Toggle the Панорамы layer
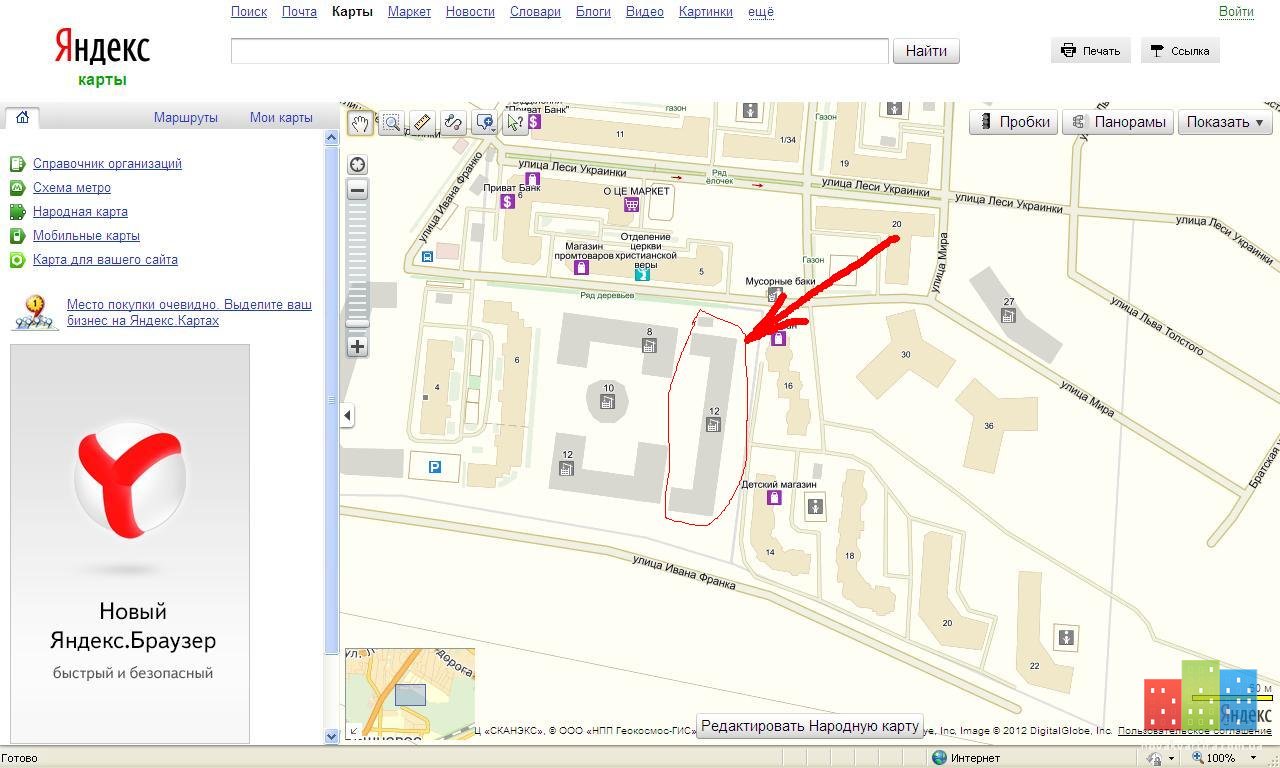Image resolution: width=1280 pixels, height=768 pixels. point(1118,122)
